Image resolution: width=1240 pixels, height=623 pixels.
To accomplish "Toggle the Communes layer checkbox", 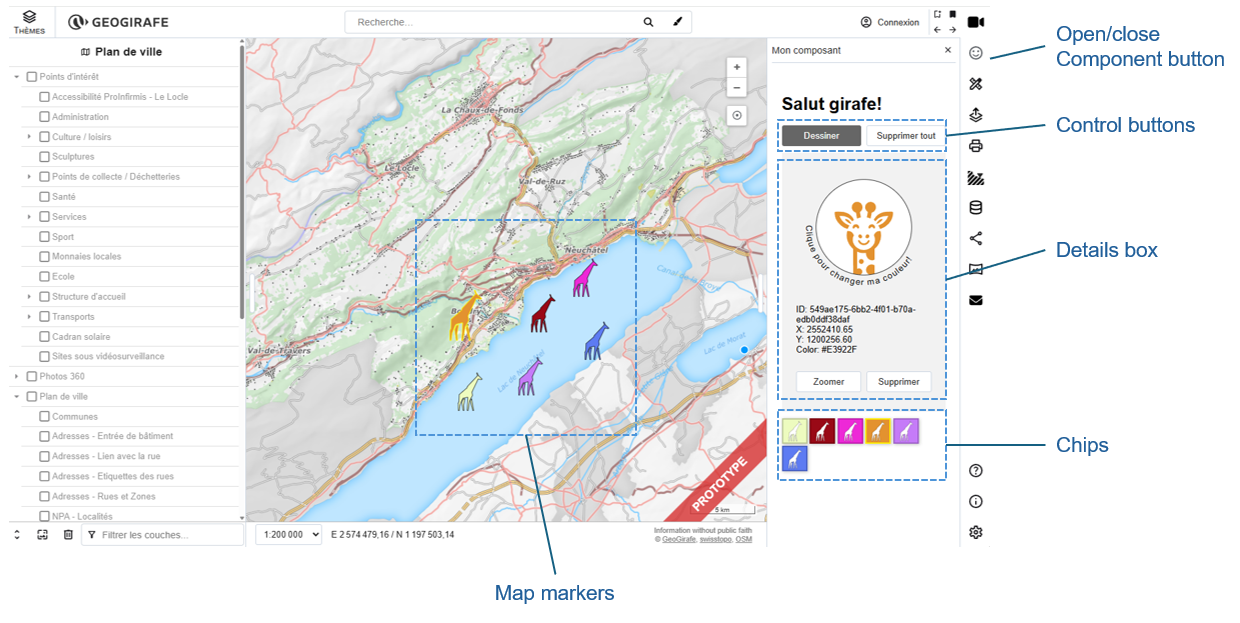I will click(45, 417).
